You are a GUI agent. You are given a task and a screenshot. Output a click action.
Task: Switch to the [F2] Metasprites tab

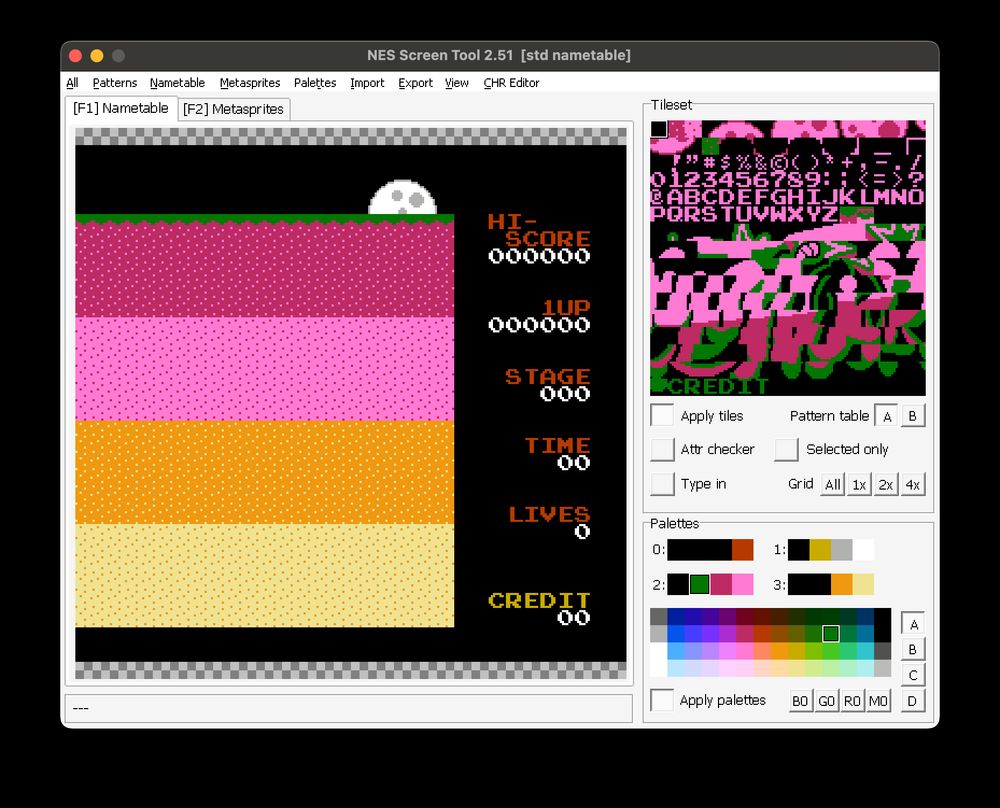point(233,109)
